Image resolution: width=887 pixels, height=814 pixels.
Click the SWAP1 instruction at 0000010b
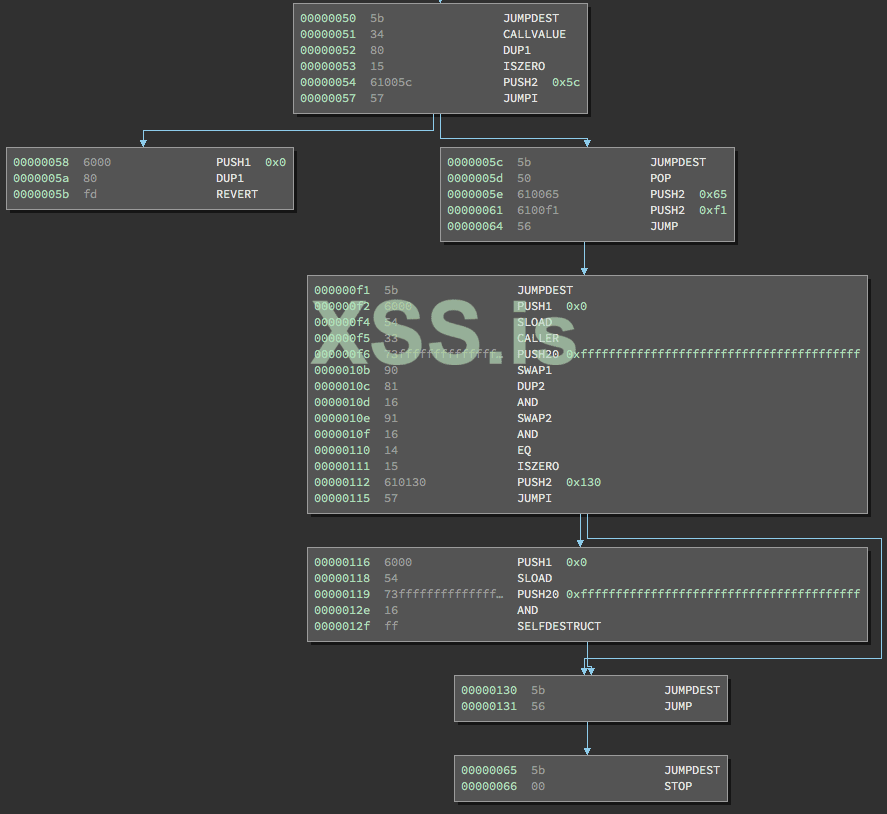point(534,370)
